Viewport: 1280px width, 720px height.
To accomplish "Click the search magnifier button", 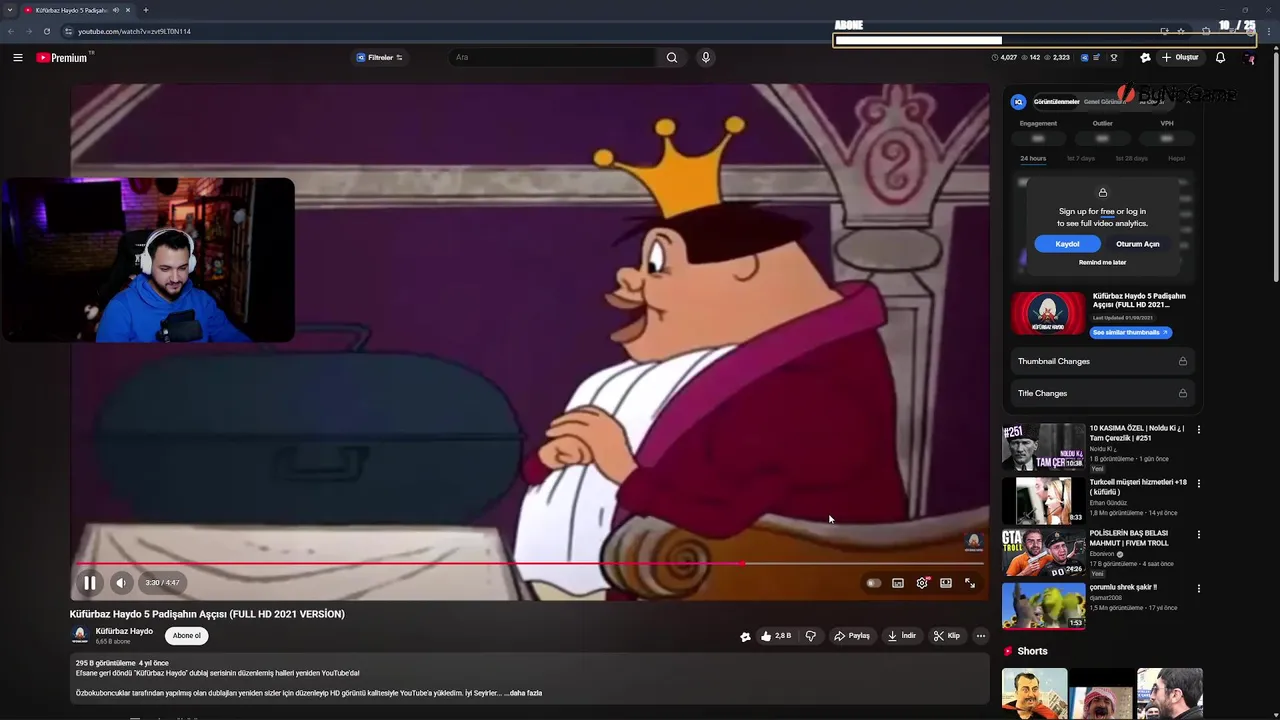I will pyautogui.click(x=672, y=57).
